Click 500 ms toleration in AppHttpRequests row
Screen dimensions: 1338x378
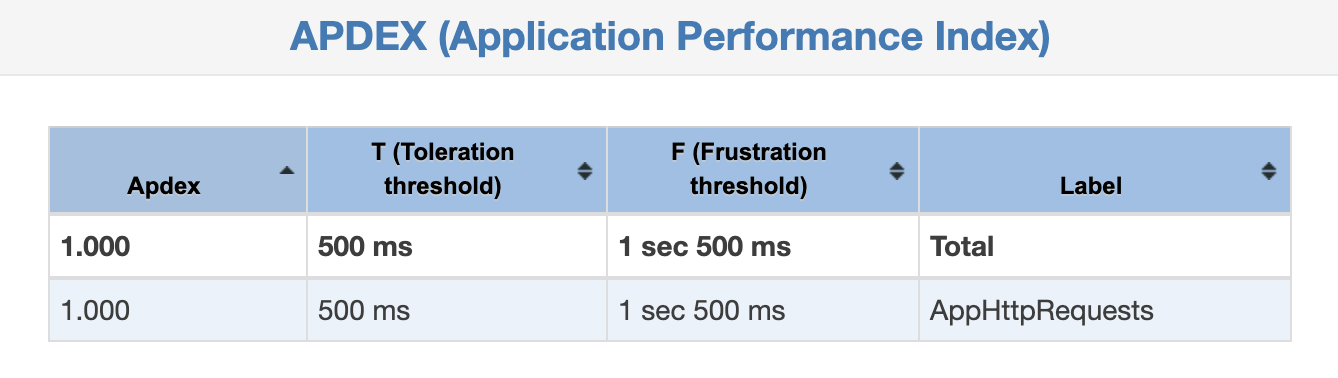coord(364,311)
